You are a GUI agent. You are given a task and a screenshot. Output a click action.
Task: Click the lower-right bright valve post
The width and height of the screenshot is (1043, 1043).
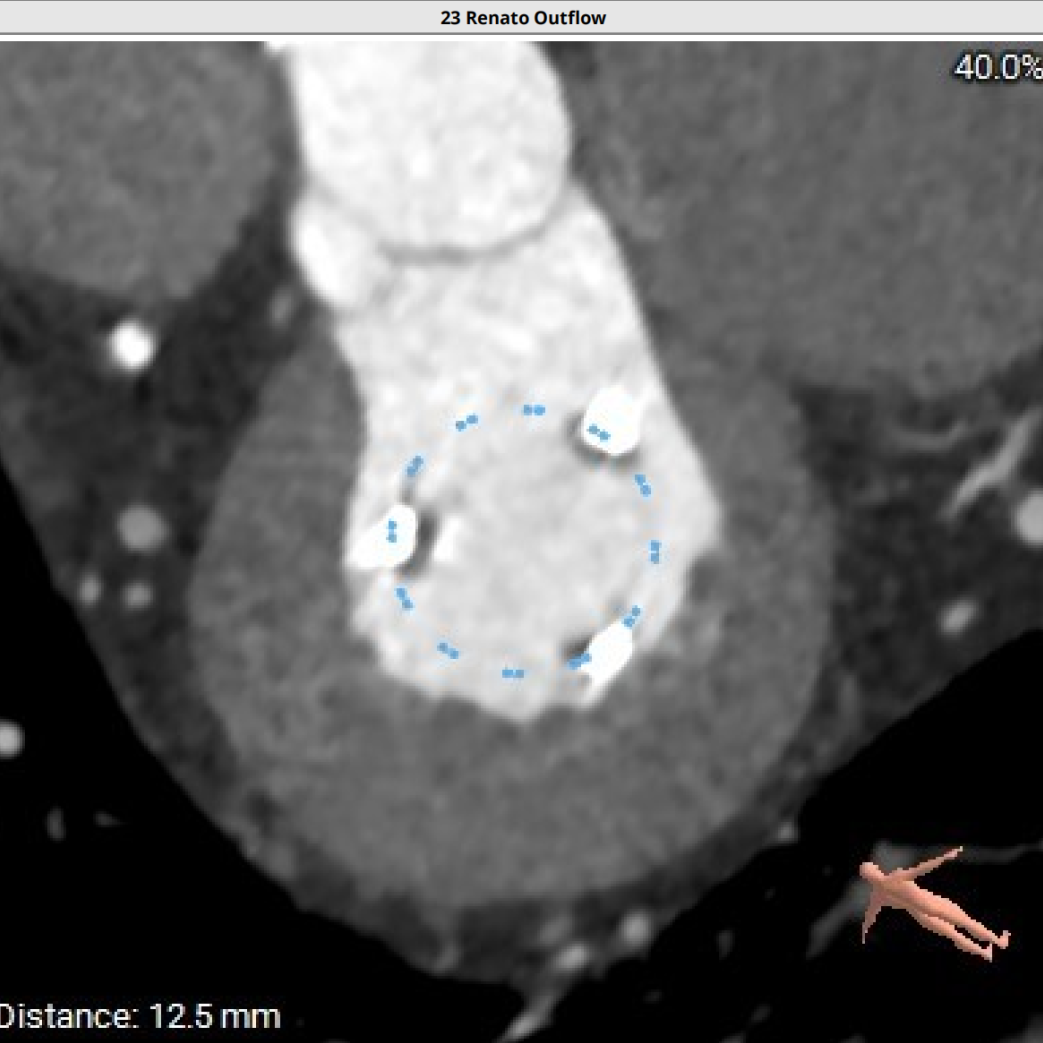[605, 653]
